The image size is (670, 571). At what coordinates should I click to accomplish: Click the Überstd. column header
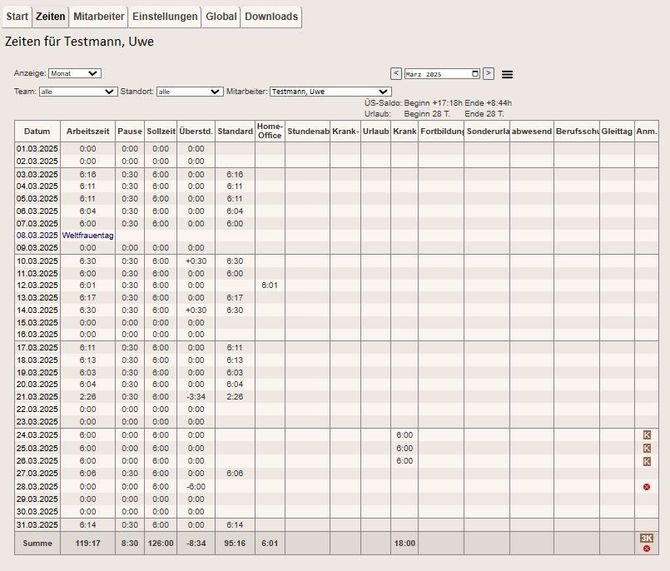[196, 131]
